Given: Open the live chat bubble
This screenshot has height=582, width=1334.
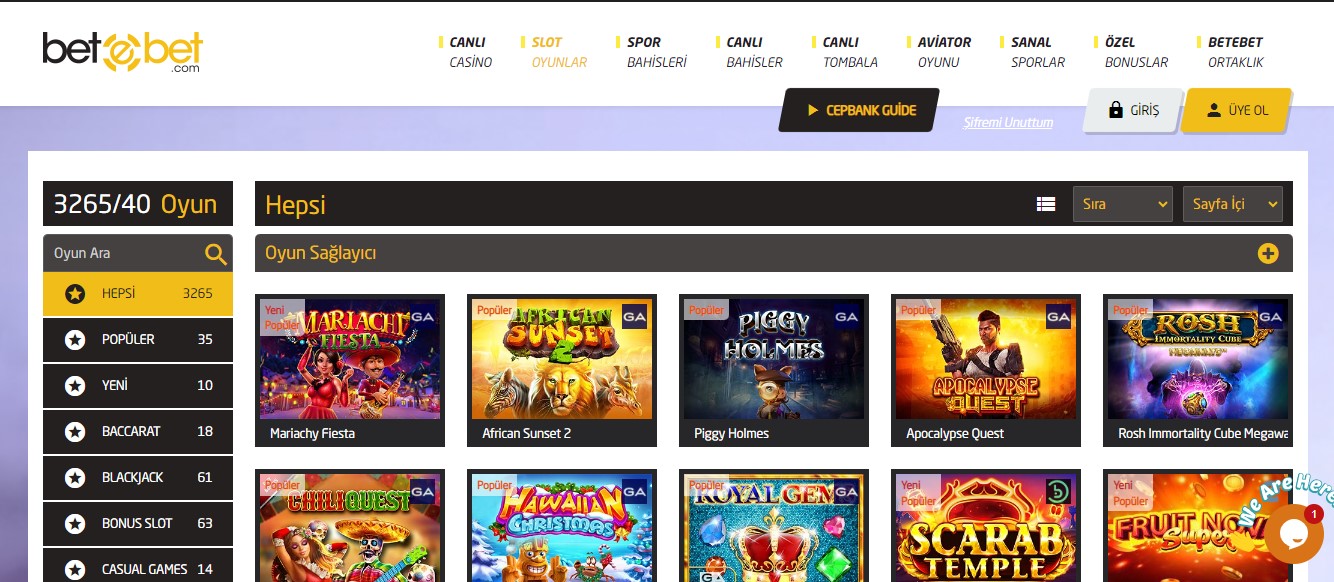Looking at the screenshot, I should [1293, 533].
